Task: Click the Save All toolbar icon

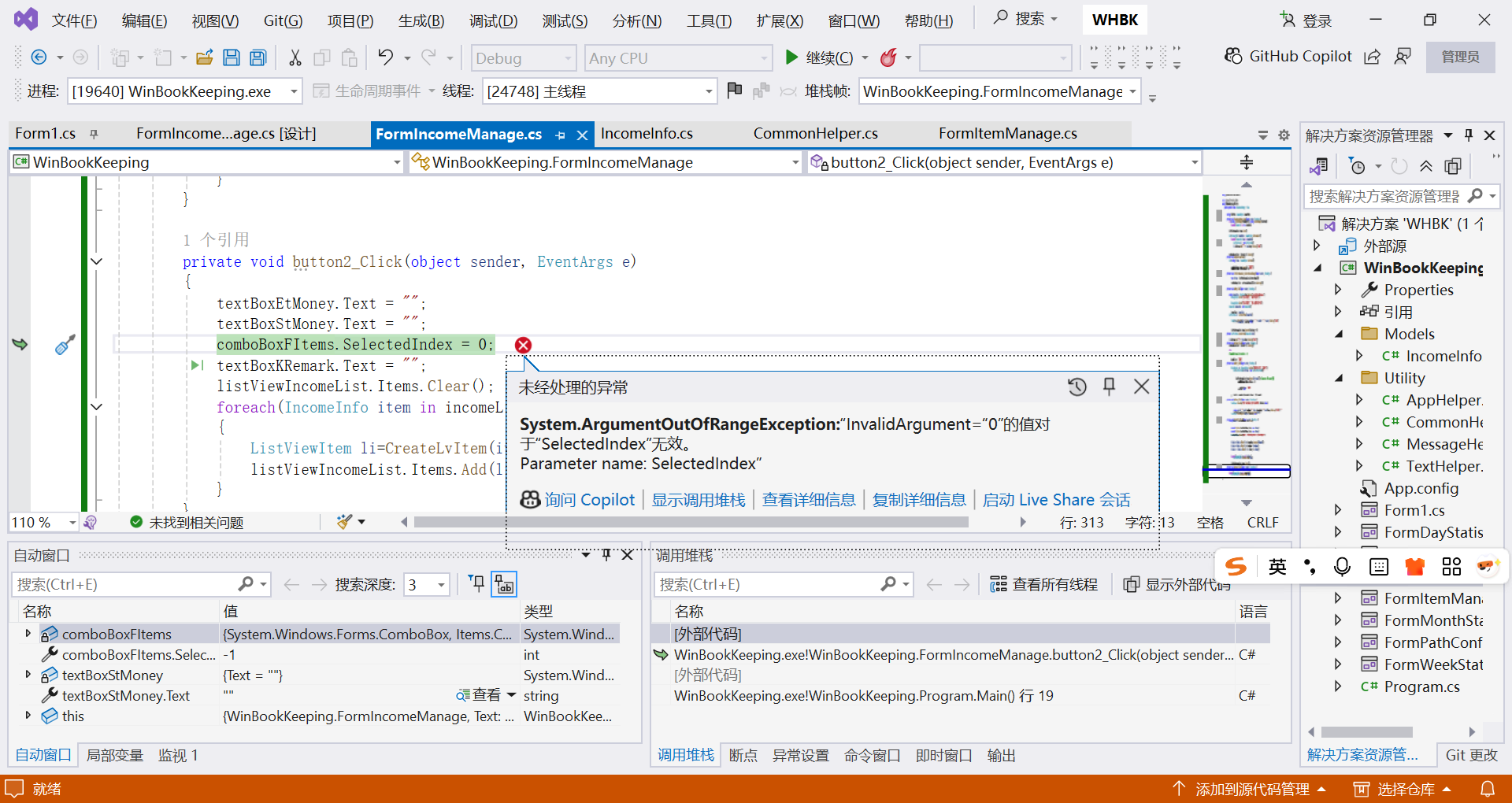Action: click(258, 57)
